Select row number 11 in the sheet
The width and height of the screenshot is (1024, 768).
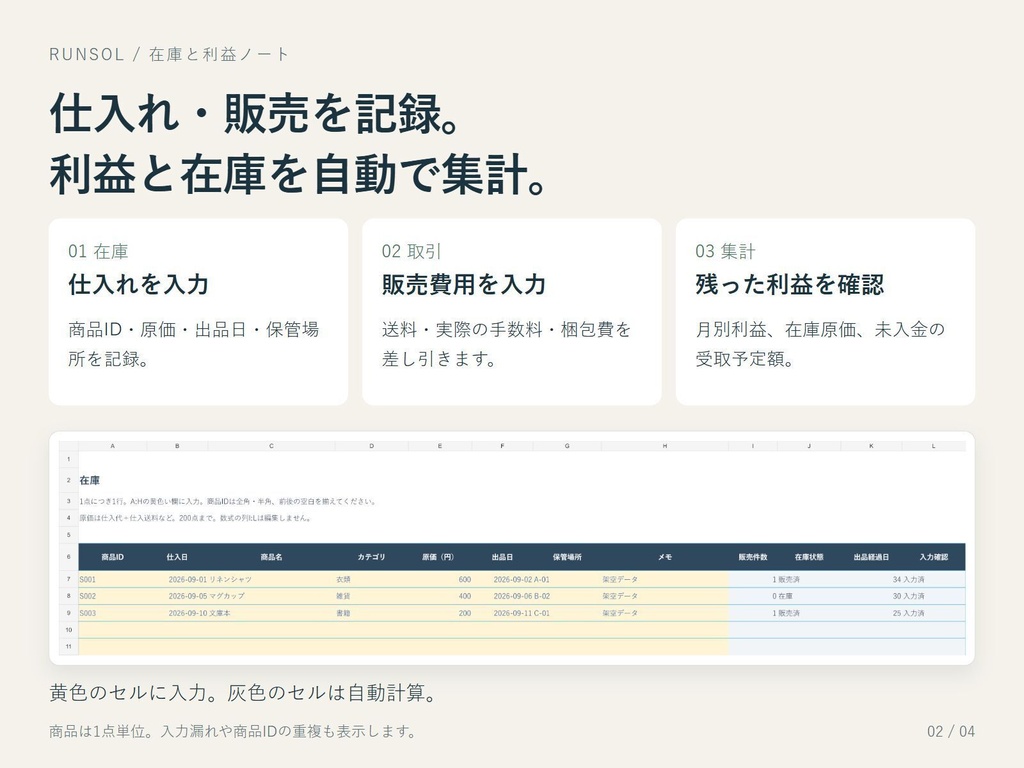point(69,647)
